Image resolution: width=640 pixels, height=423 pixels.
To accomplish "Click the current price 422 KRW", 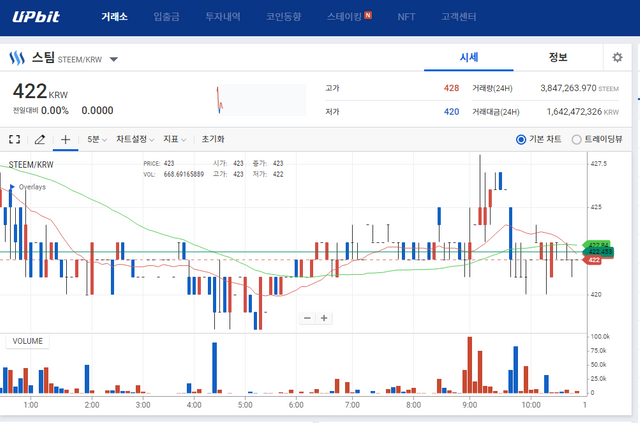I will (40, 91).
